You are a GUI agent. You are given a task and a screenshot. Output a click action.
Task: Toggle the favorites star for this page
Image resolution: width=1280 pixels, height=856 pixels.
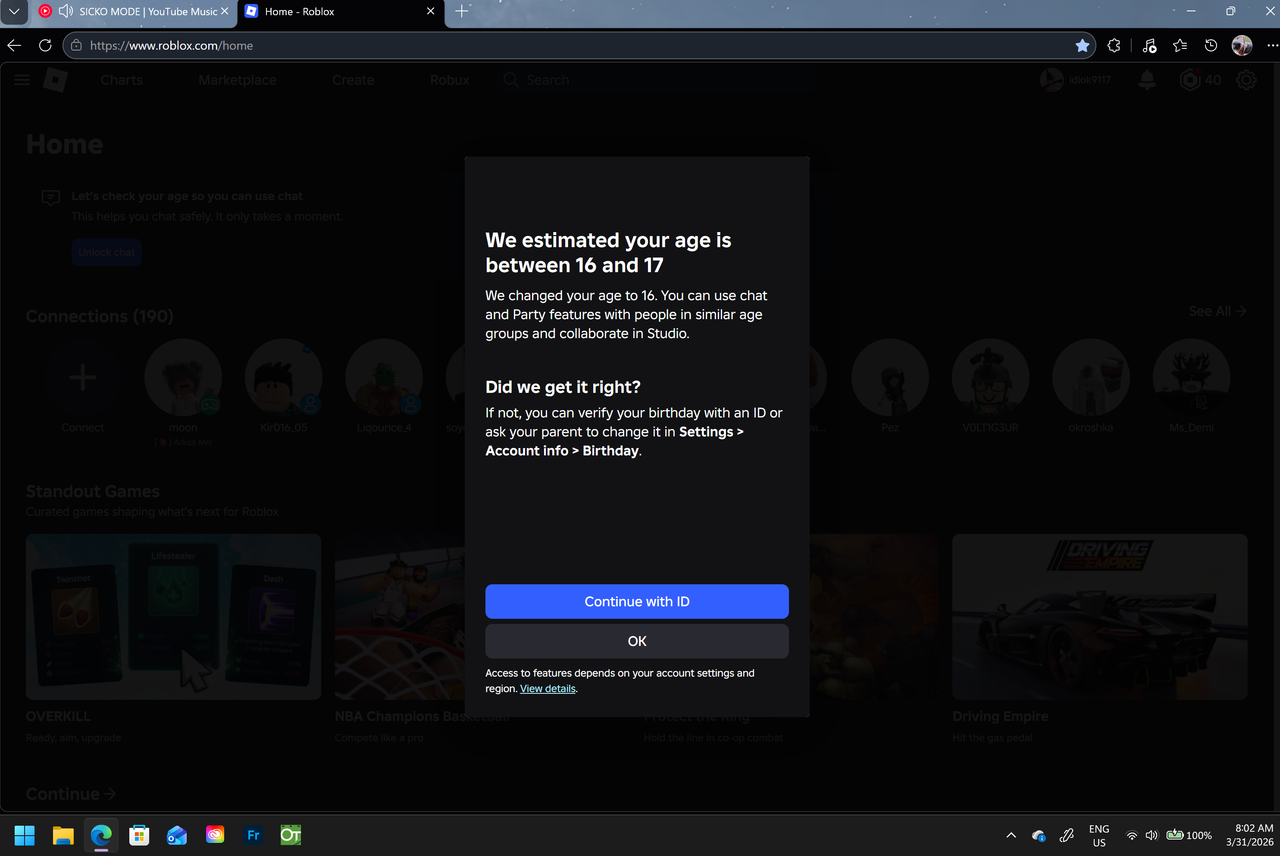(x=1082, y=45)
